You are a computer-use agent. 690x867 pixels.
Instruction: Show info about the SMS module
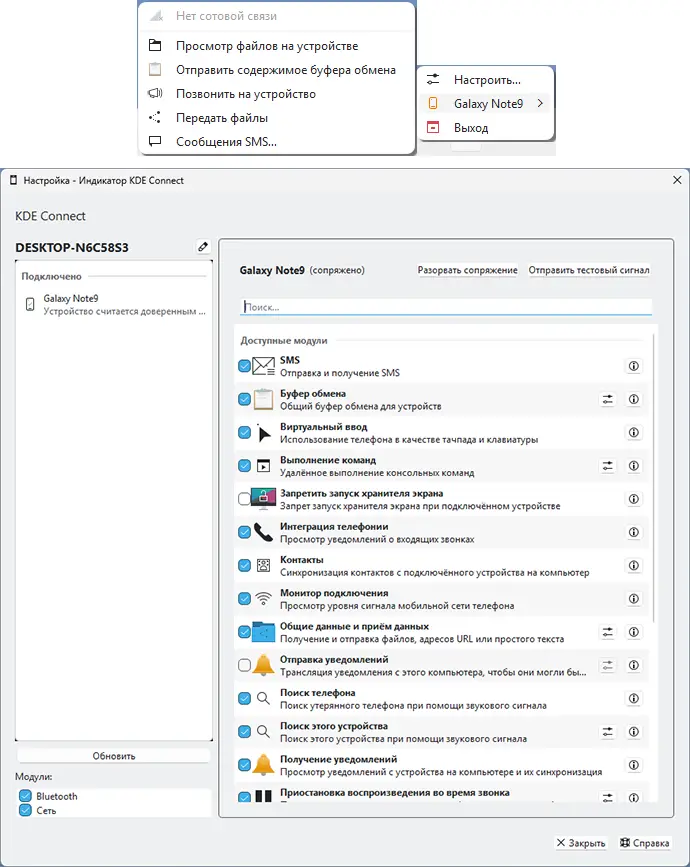(633, 367)
